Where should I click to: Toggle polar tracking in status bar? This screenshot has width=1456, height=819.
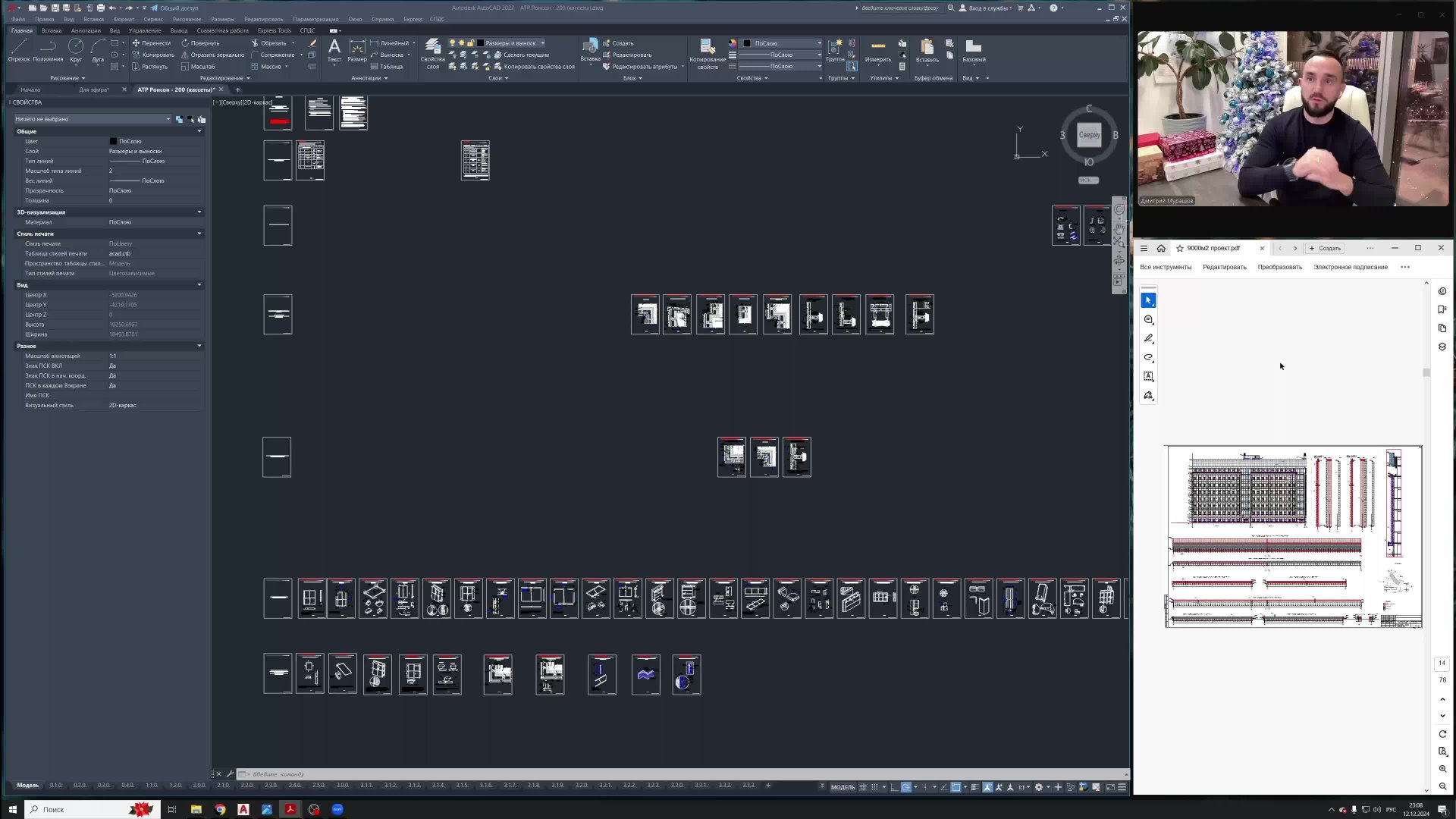click(906, 787)
